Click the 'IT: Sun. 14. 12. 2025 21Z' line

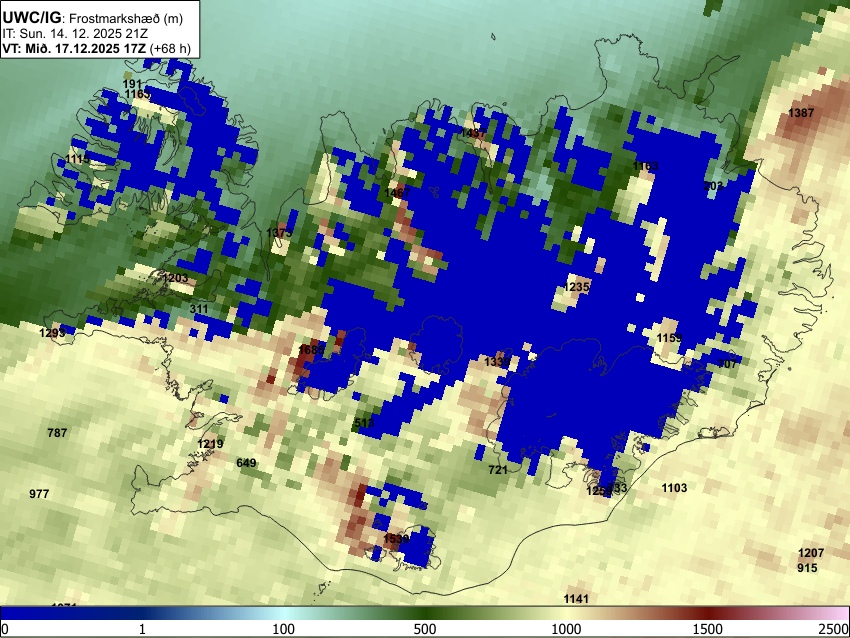[x=75, y=34]
